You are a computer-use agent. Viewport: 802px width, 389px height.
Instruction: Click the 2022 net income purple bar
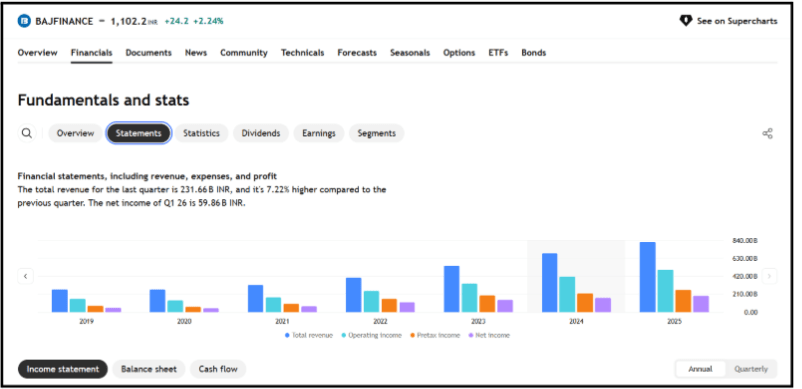tap(407, 307)
